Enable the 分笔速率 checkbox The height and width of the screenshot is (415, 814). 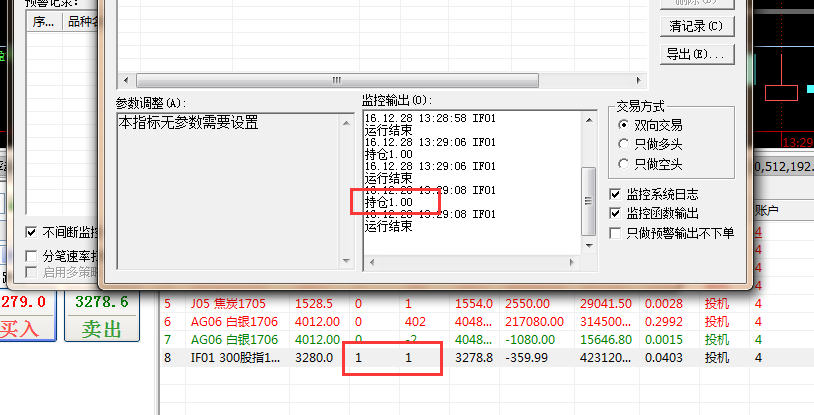pyautogui.click(x=31, y=257)
